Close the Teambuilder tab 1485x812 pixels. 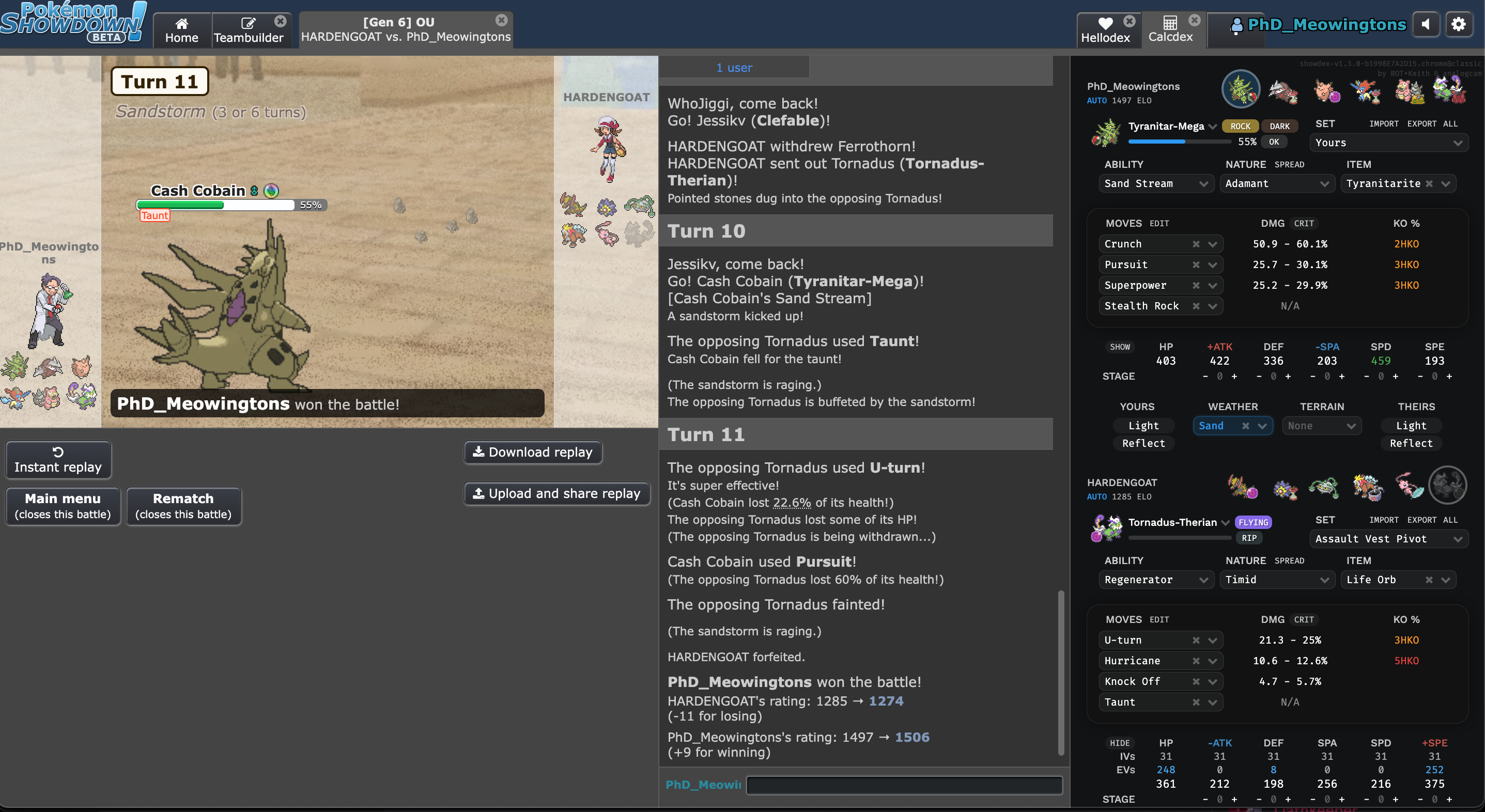point(280,21)
